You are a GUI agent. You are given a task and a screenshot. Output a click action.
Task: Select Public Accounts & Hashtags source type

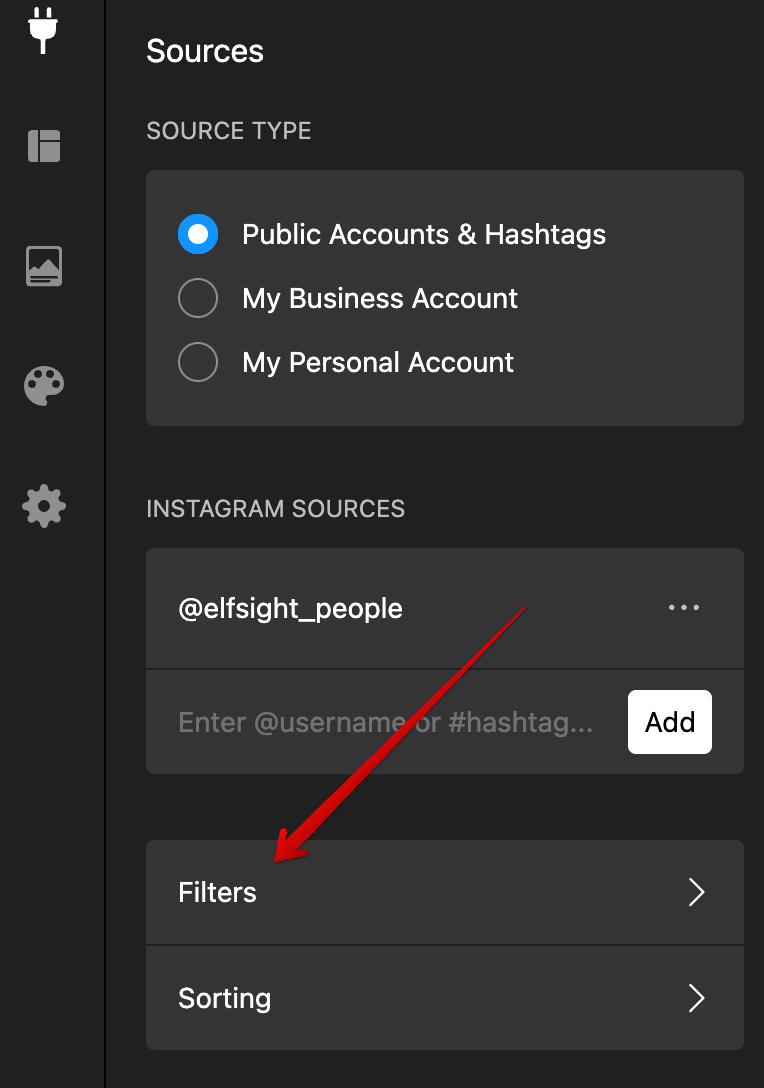198,234
